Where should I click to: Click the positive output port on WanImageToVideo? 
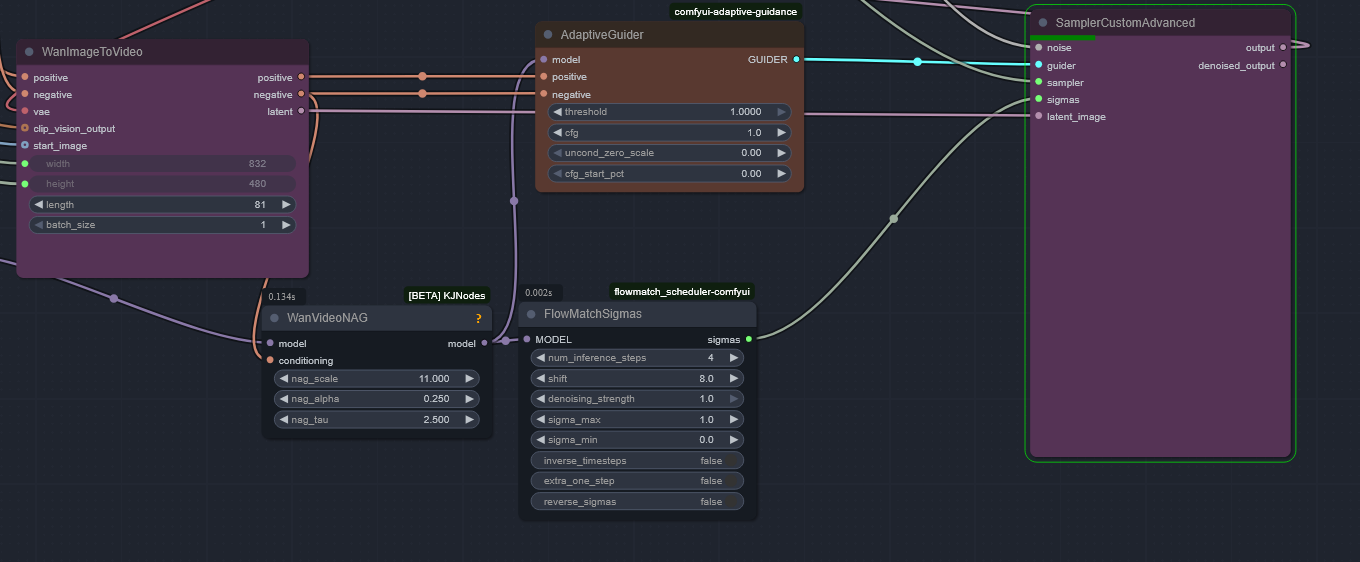pos(301,77)
